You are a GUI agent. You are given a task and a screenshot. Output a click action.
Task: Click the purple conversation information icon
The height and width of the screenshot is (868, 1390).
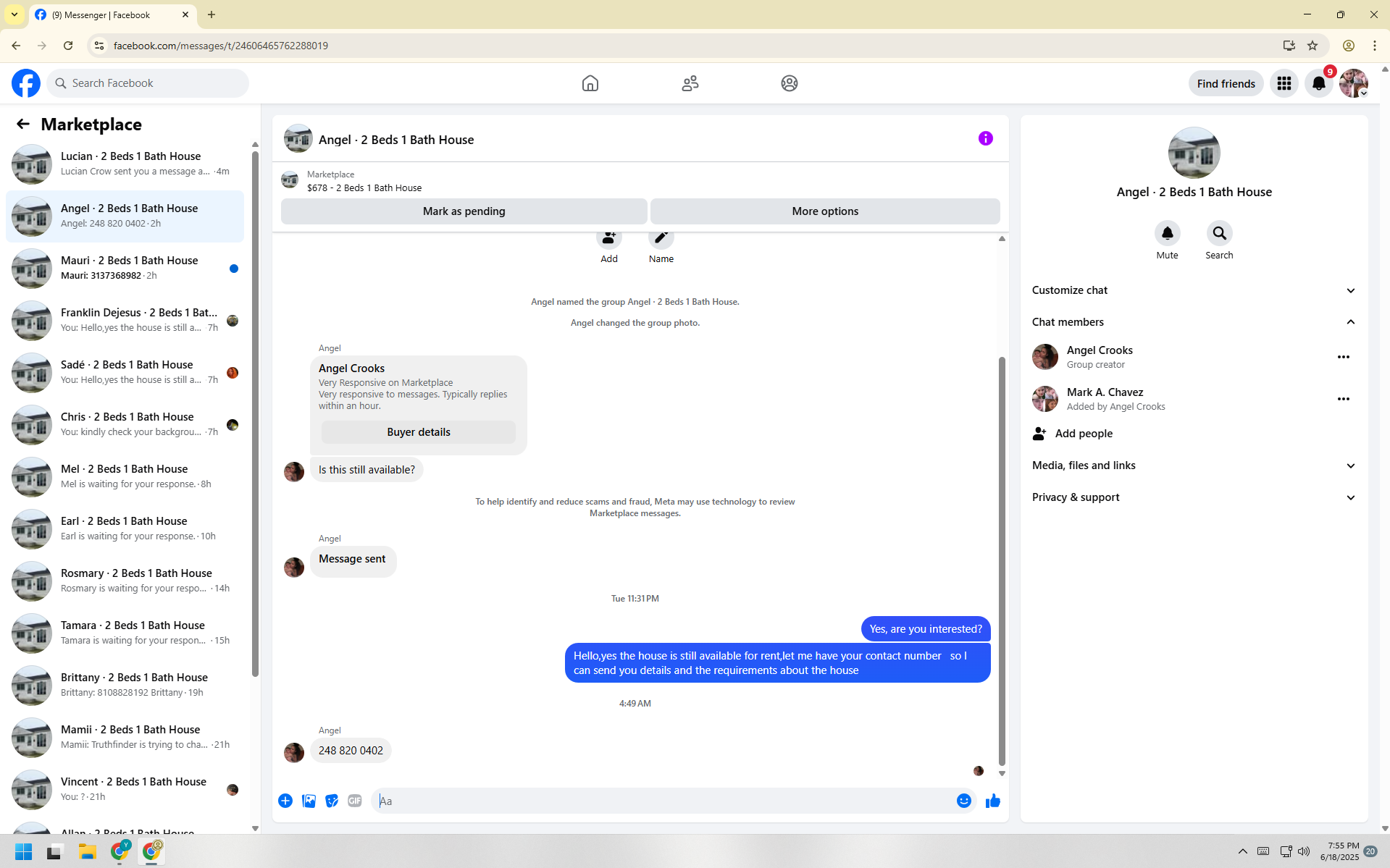pos(986,138)
